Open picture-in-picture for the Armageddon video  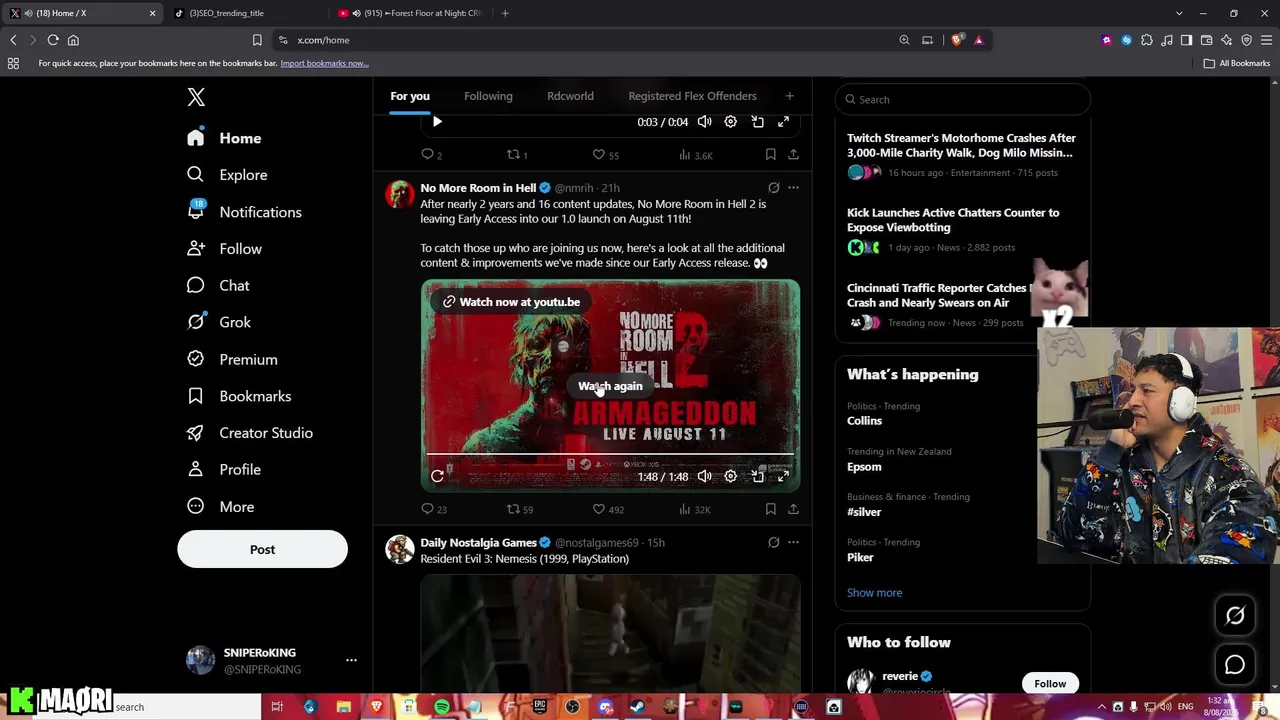point(757,477)
